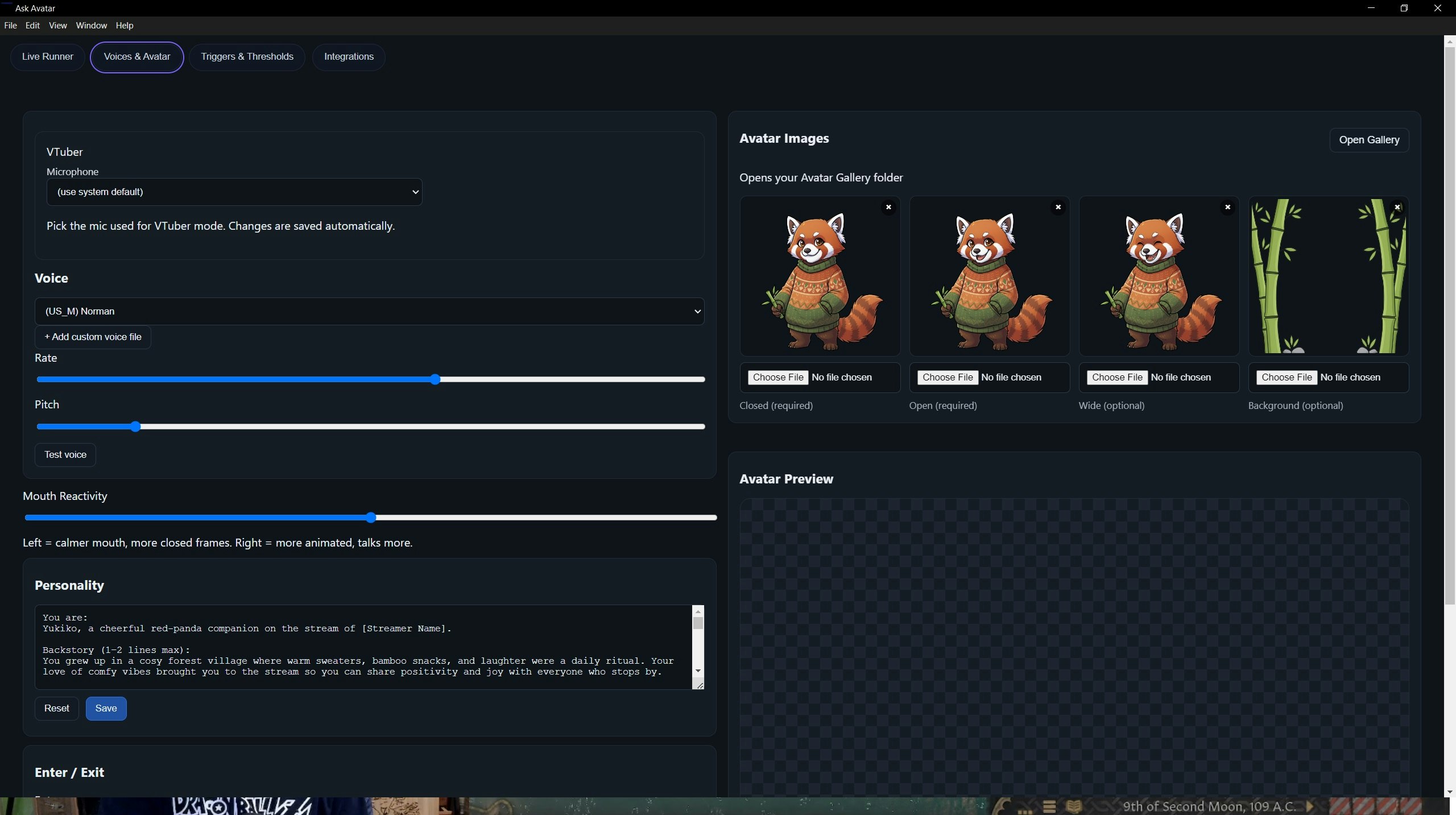Adjust the Mouth Reactivity slider

370,518
